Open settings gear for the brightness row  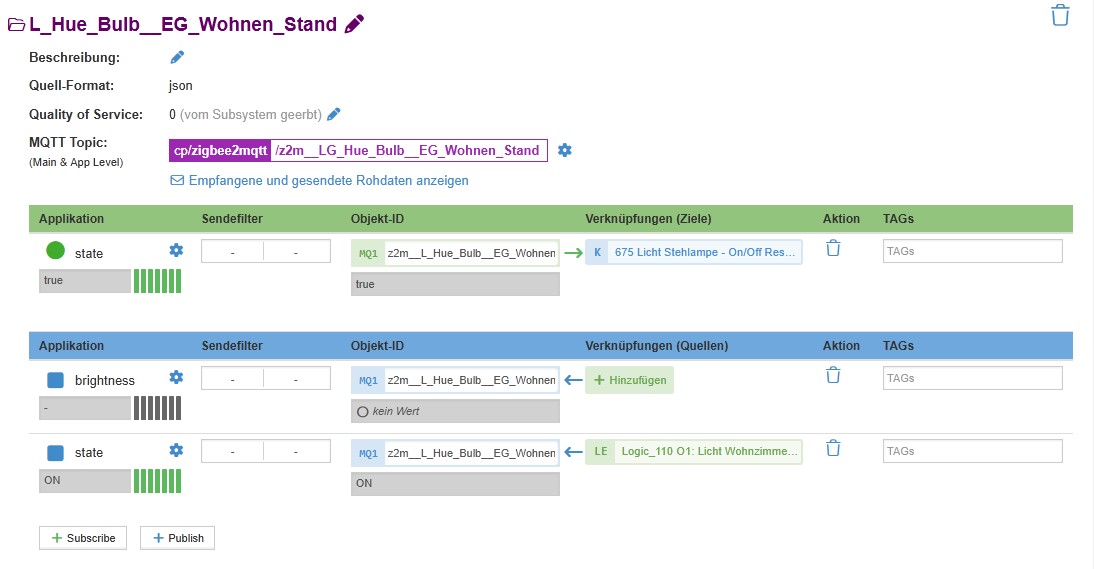click(176, 377)
